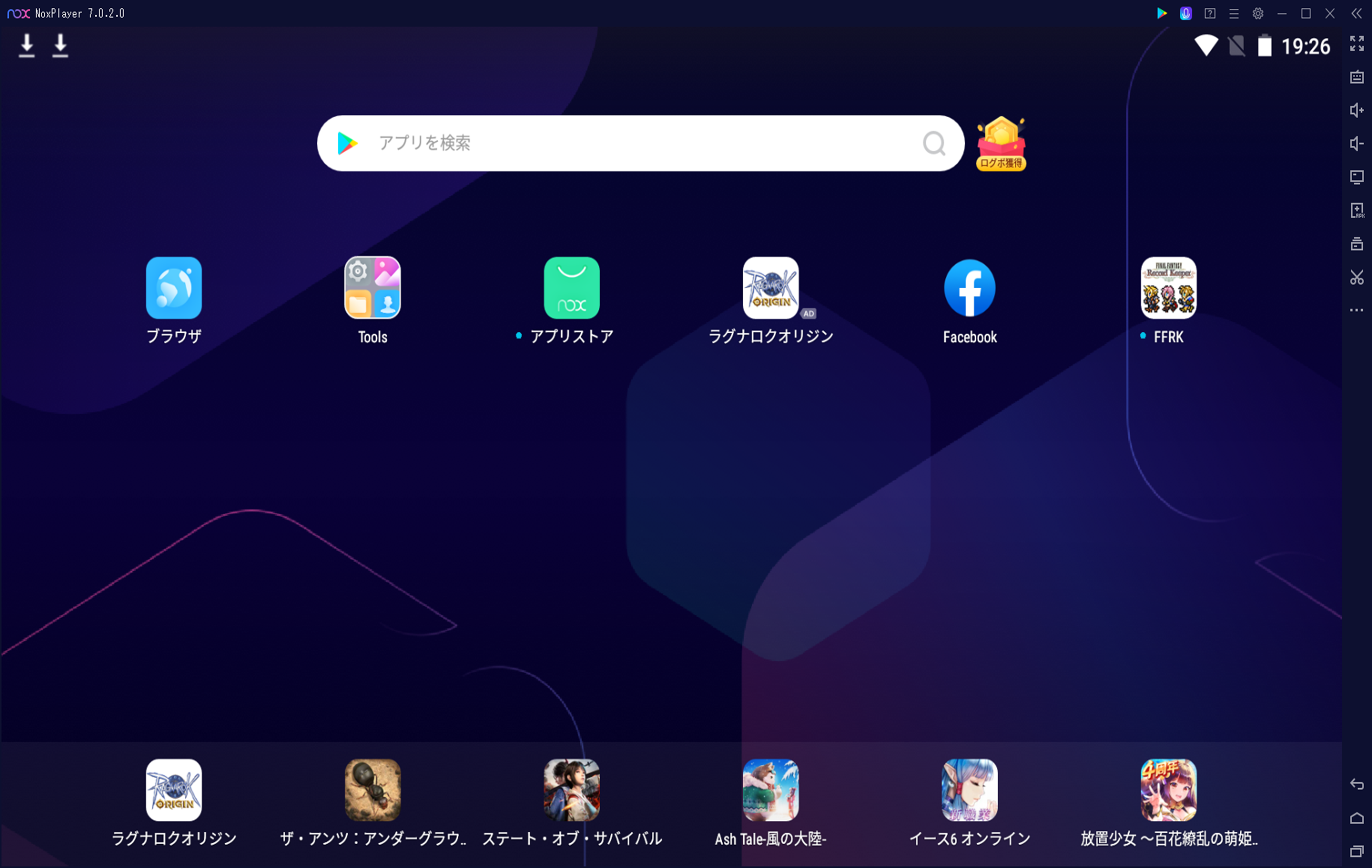This screenshot has height=868, width=1372.
Task: Open recent apps button in sidebar
Action: [1356, 851]
